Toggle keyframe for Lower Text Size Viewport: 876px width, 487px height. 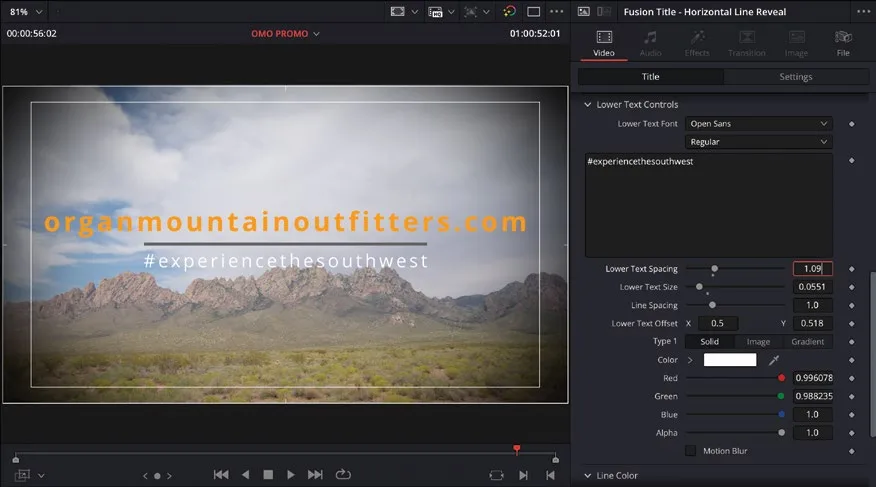click(851, 287)
